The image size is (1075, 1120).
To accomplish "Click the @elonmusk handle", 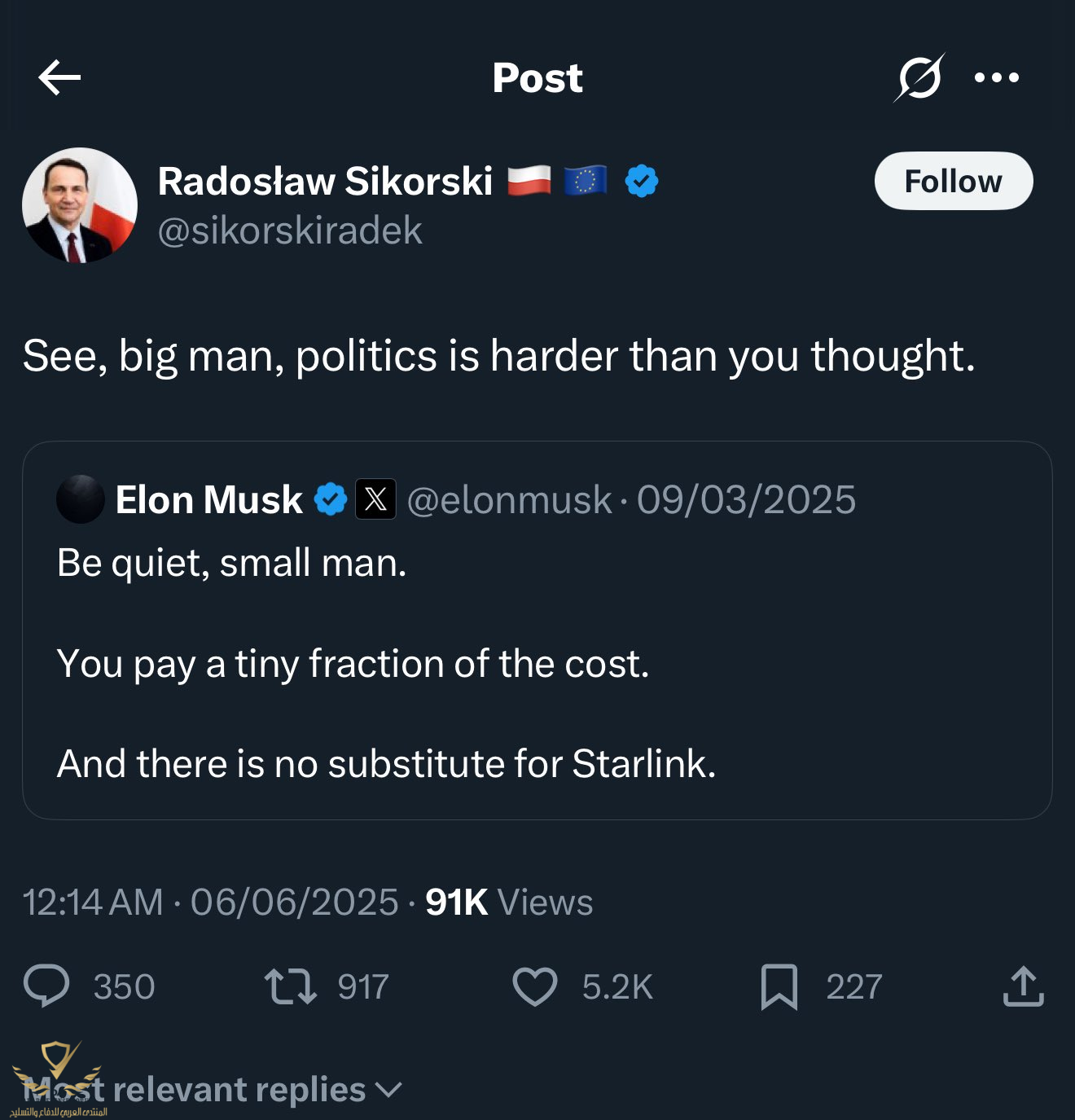I will pyautogui.click(x=509, y=499).
